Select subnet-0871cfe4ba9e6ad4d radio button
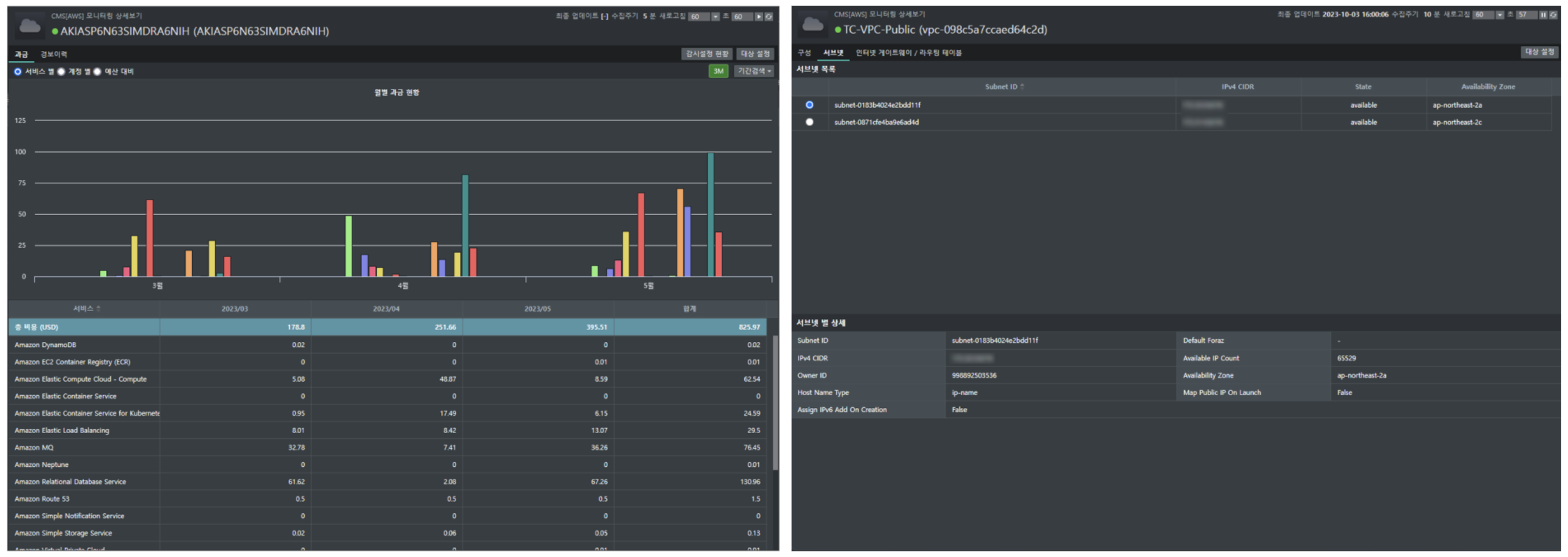Screen dimensions: 1568x557 pos(809,122)
